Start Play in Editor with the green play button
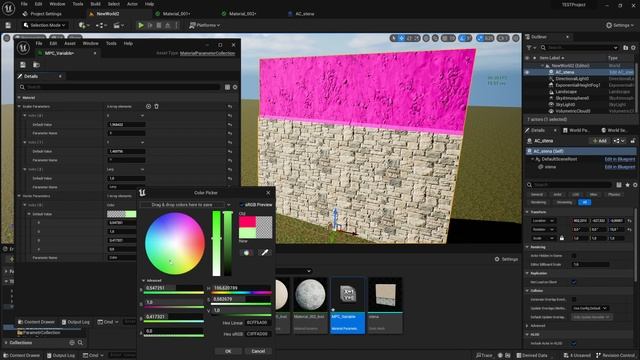Viewport: 640px width, 360px height. point(141,25)
